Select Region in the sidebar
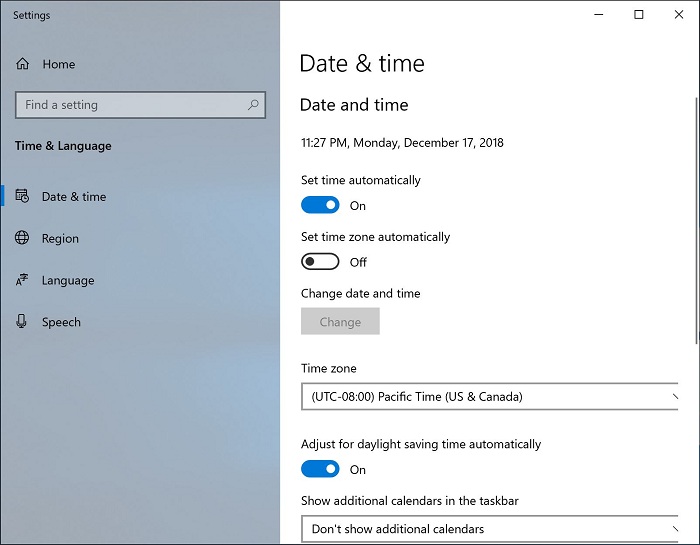700x545 pixels. point(60,239)
